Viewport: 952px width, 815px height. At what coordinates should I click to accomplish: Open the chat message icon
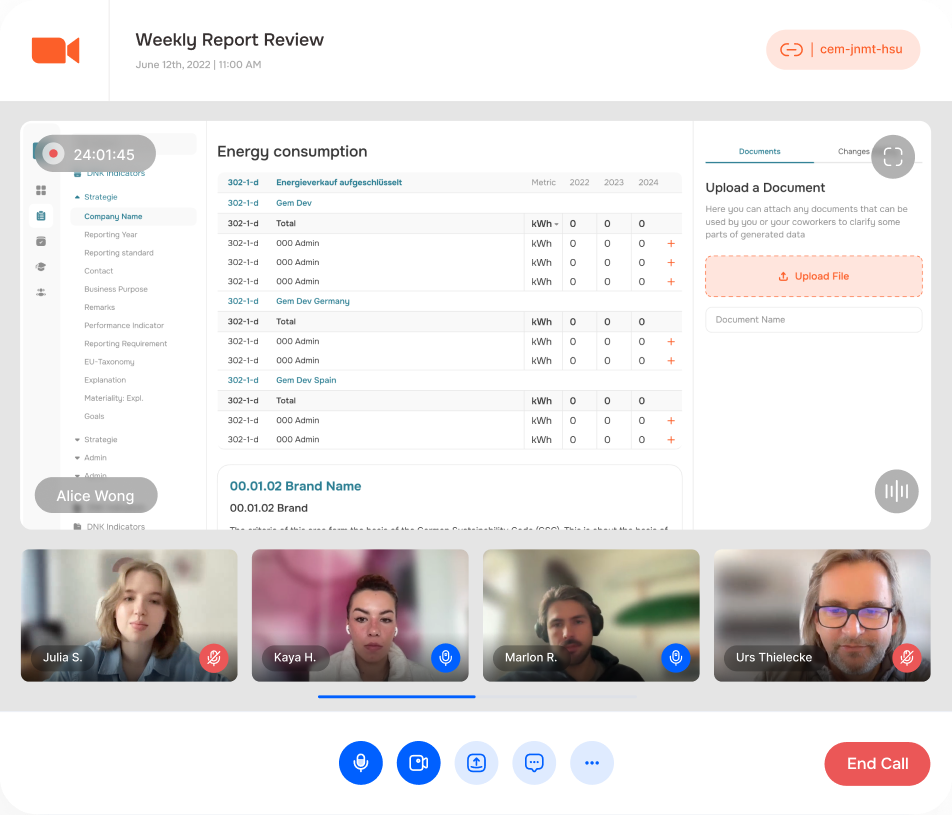point(534,763)
